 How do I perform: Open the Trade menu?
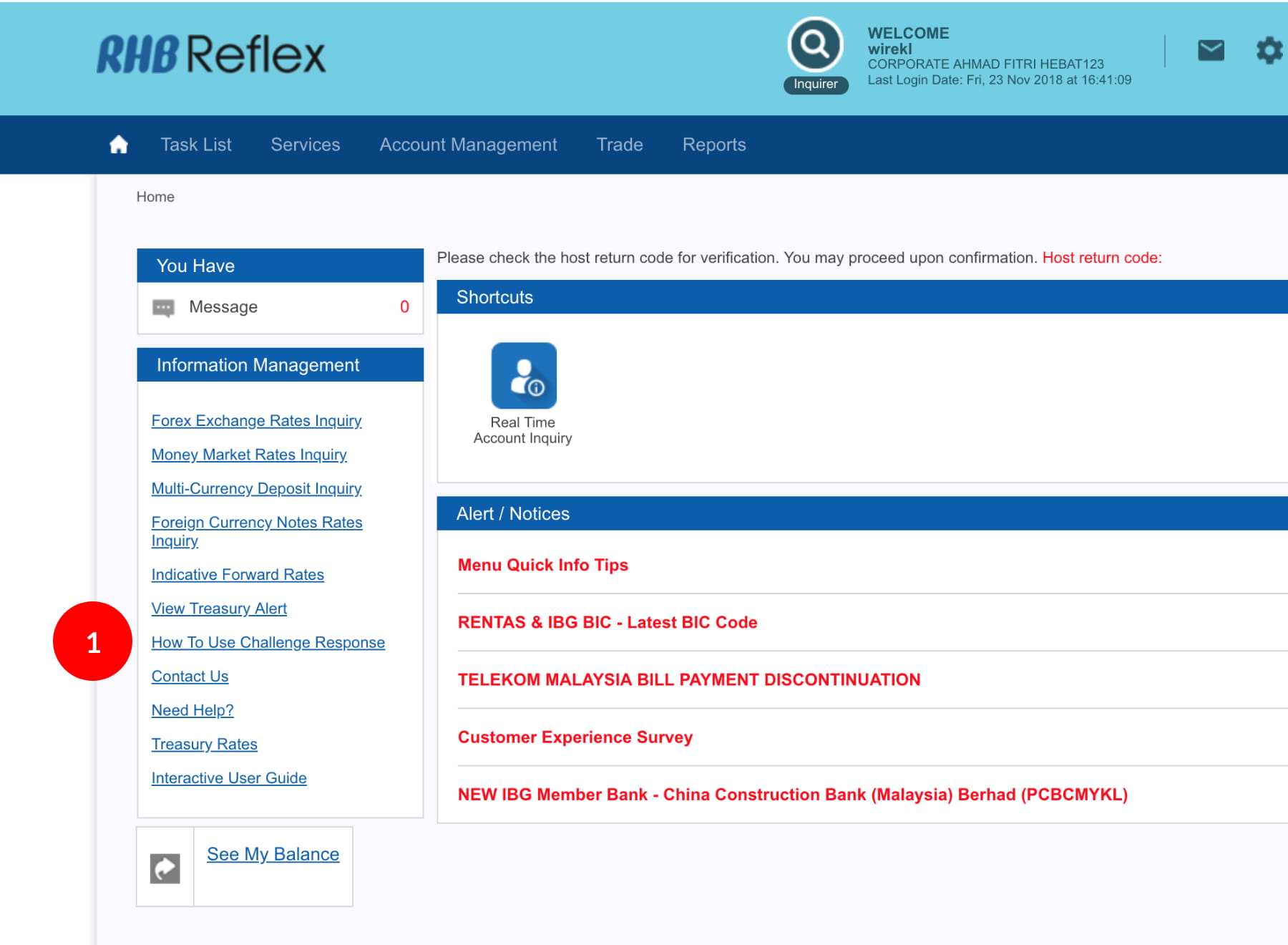point(620,145)
